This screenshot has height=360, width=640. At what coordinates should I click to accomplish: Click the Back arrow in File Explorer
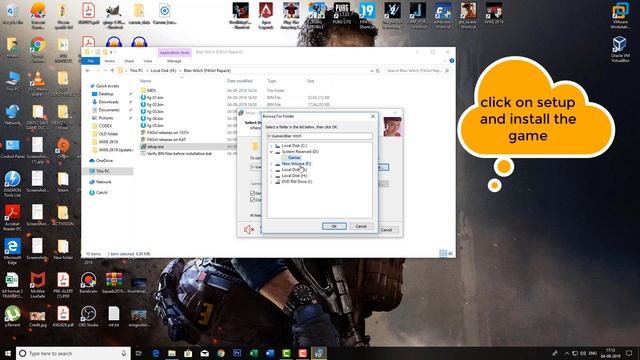(88, 71)
